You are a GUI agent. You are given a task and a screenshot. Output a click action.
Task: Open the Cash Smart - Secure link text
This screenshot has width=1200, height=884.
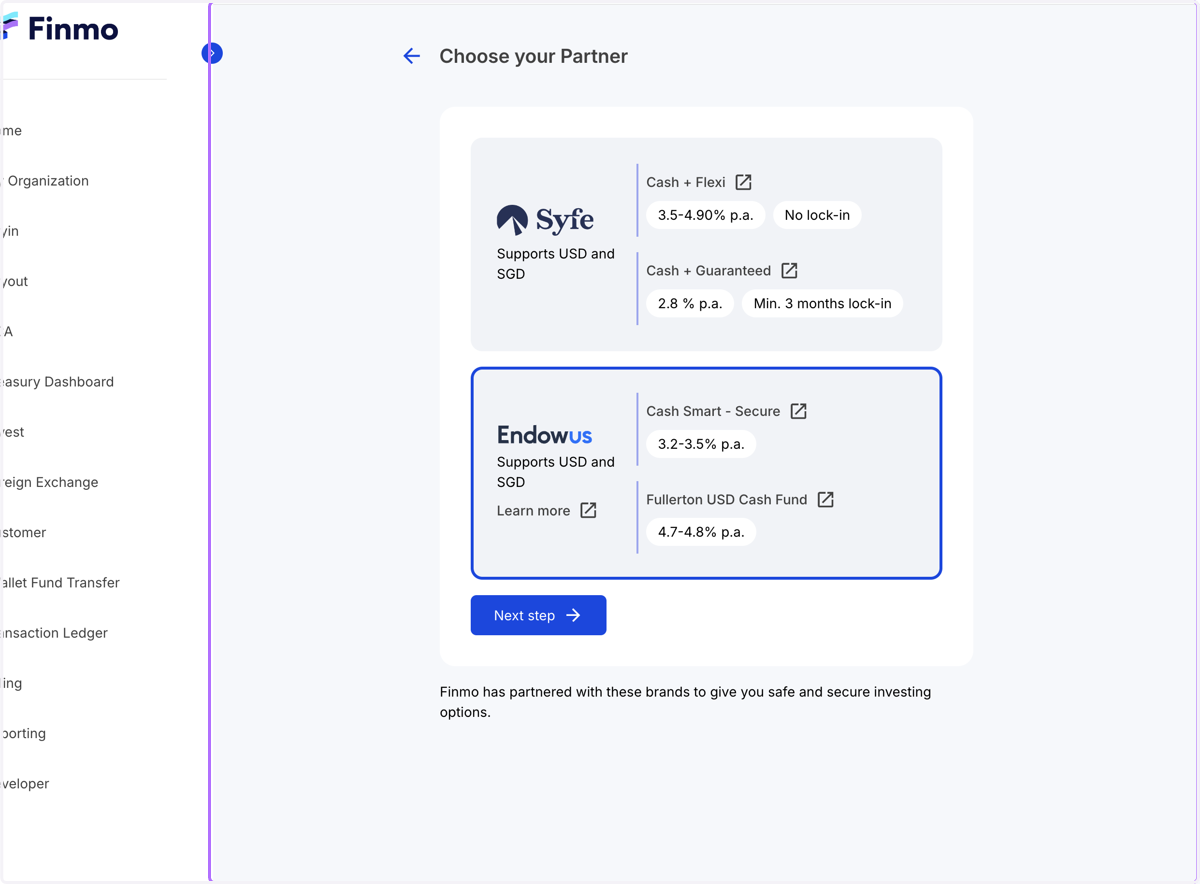tap(713, 411)
